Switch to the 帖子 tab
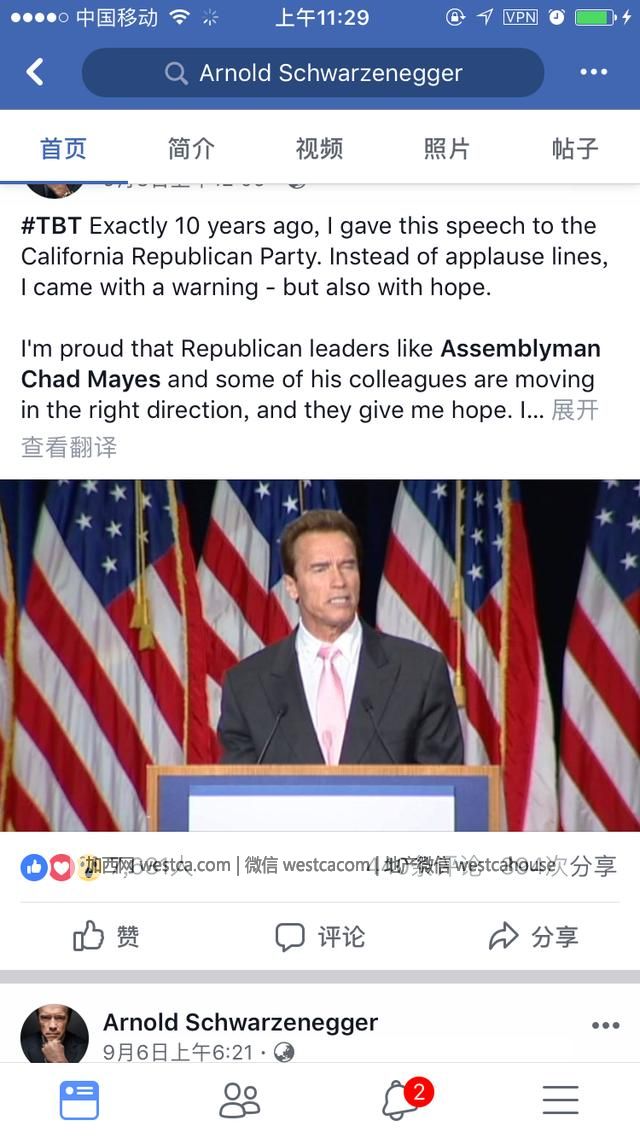Screen dimensions: 640x1138 pos(575,149)
